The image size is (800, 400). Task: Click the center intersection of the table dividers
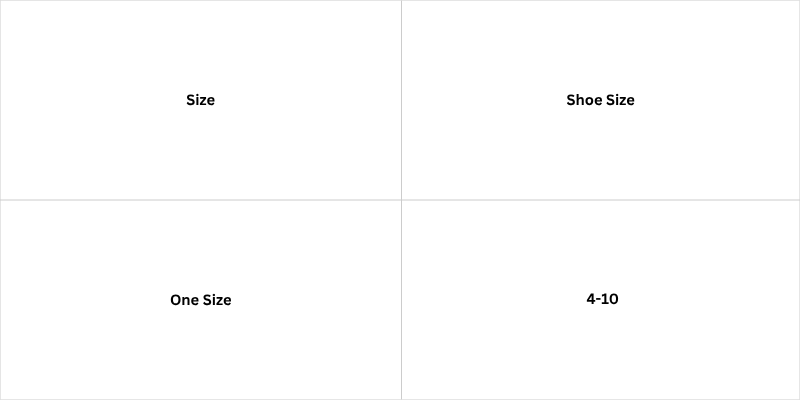point(401,200)
